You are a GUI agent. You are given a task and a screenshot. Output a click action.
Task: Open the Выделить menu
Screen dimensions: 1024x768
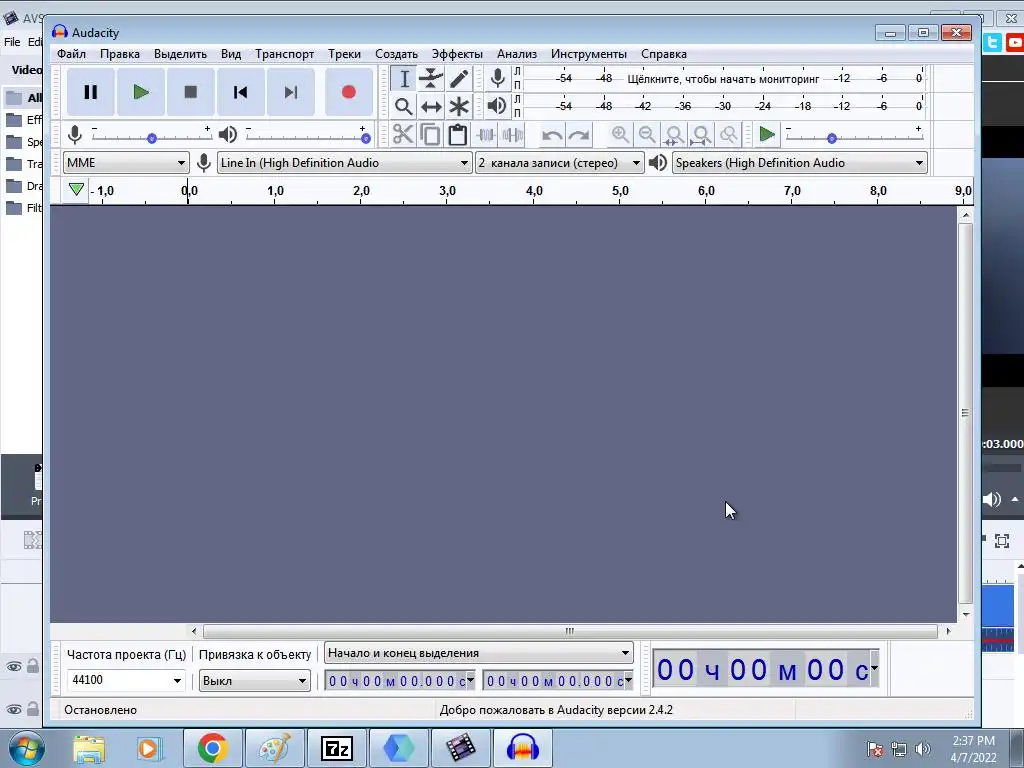click(x=180, y=54)
